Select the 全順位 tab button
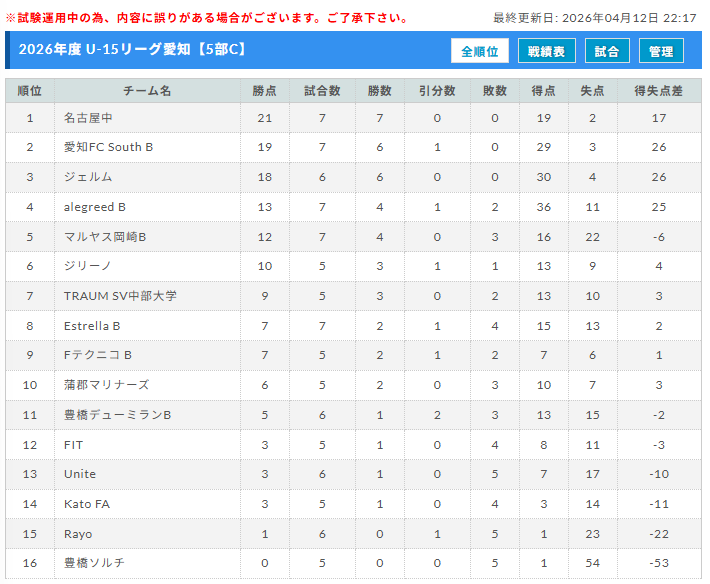The image size is (710, 584). click(480, 51)
